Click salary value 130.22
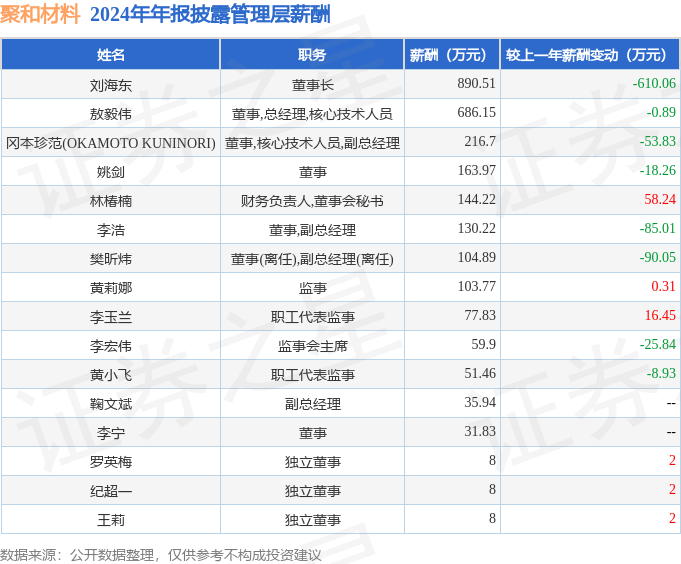 click(476, 228)
